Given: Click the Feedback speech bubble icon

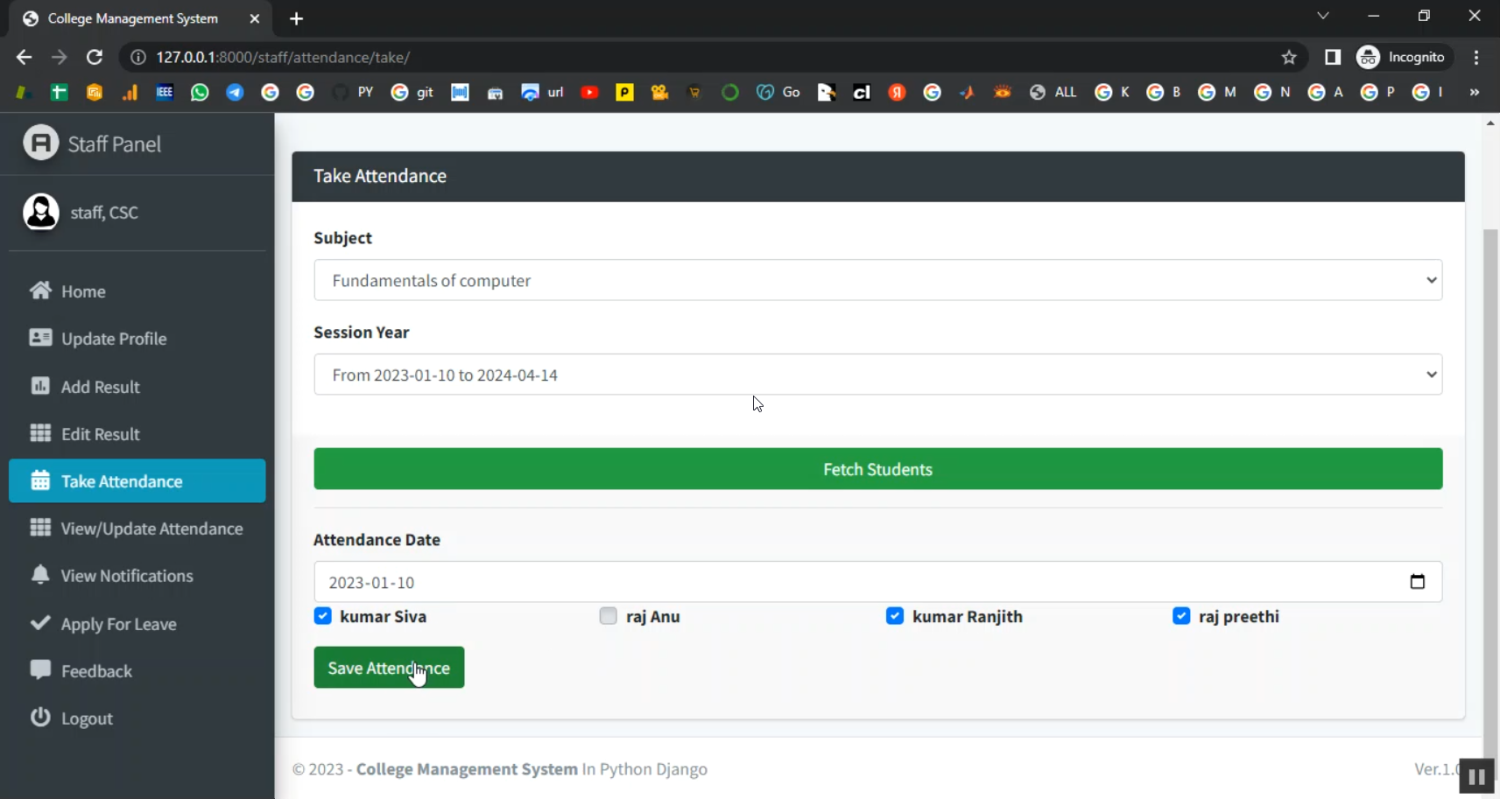Looking at the screenshot, I should pyautogui.click(x=40, y=670).
